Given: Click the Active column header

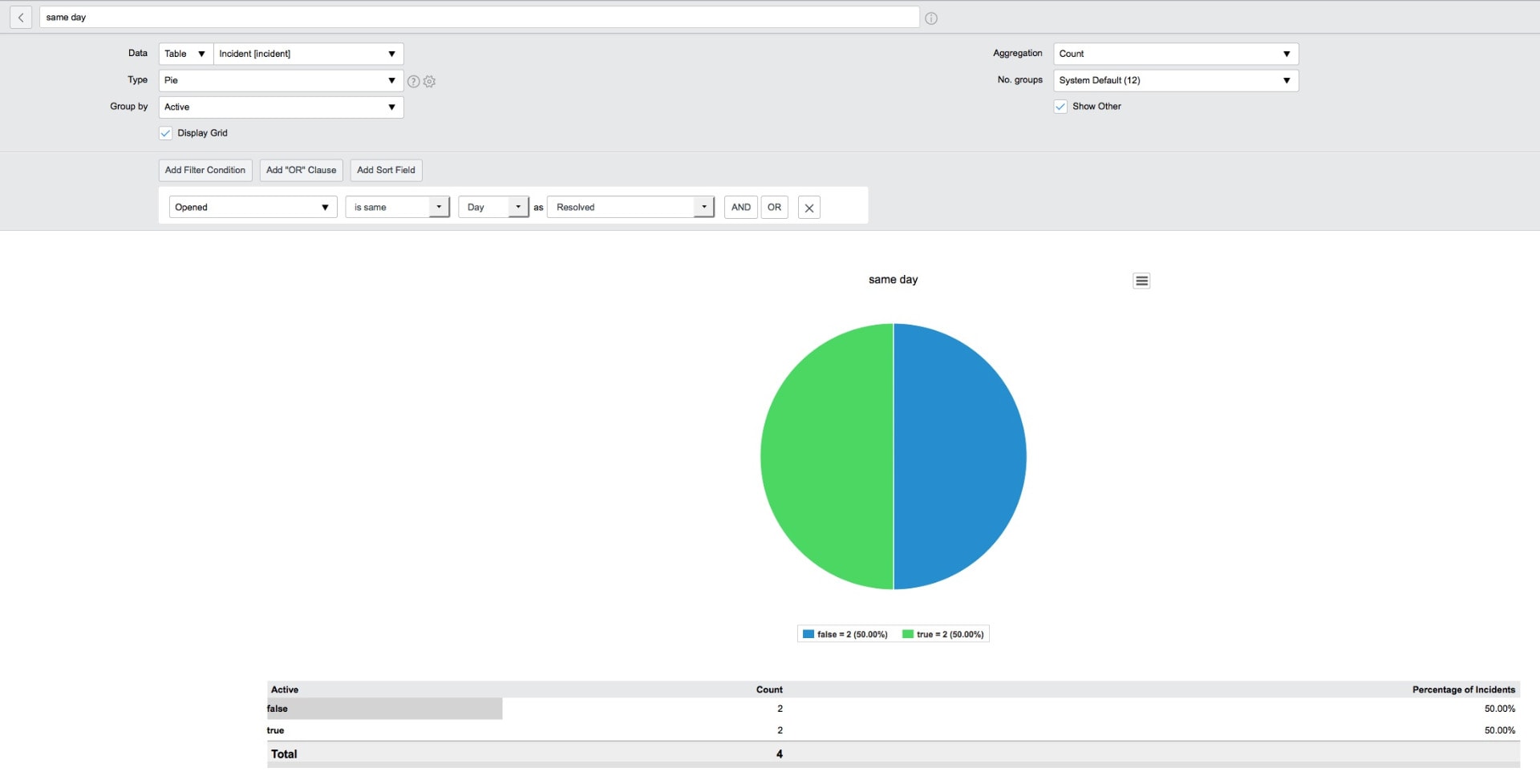Looking at the screenshot, I should pos(285,689).
